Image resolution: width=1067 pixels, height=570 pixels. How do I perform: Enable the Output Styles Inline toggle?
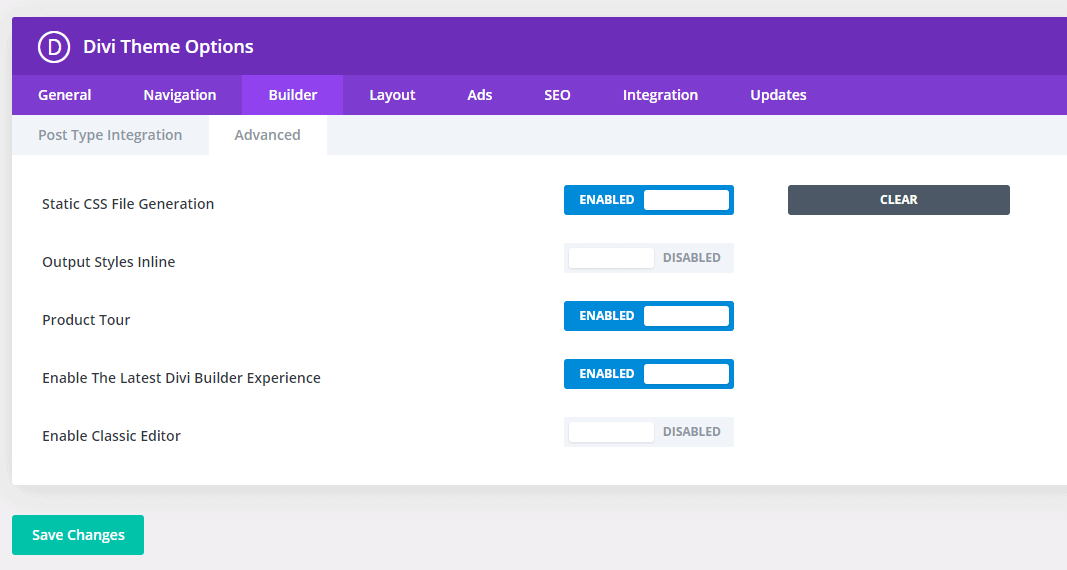coord(649,258)
